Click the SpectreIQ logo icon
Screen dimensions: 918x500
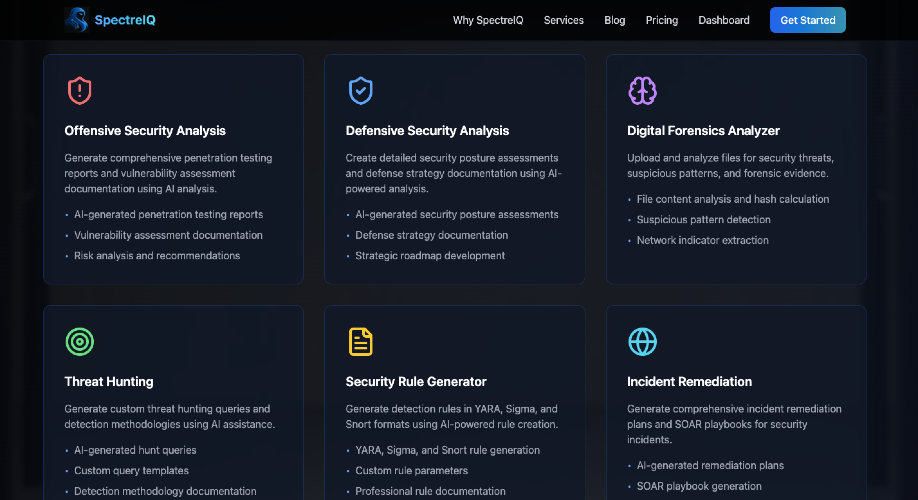[76, 20]
